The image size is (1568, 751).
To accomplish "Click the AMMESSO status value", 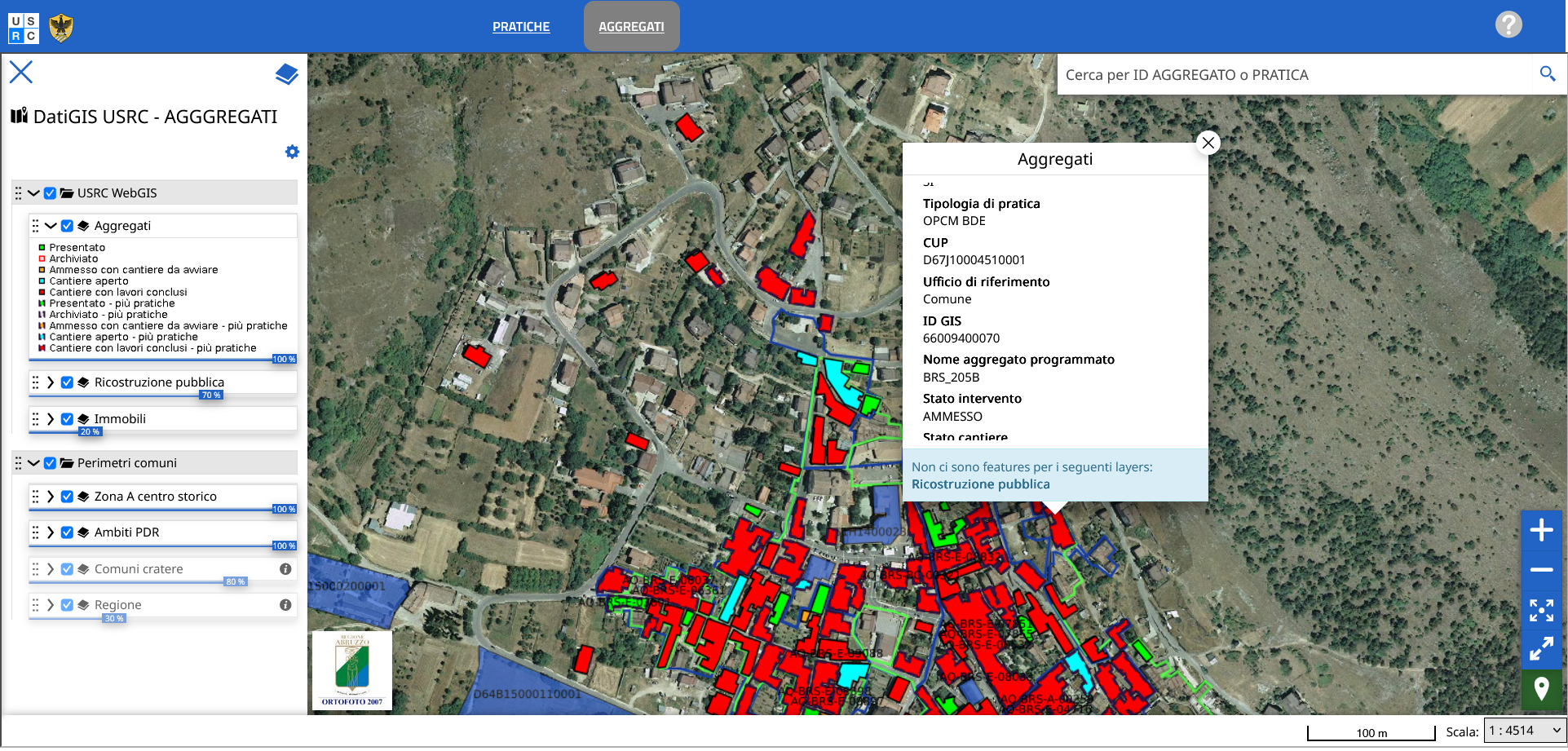I will 952,417.
